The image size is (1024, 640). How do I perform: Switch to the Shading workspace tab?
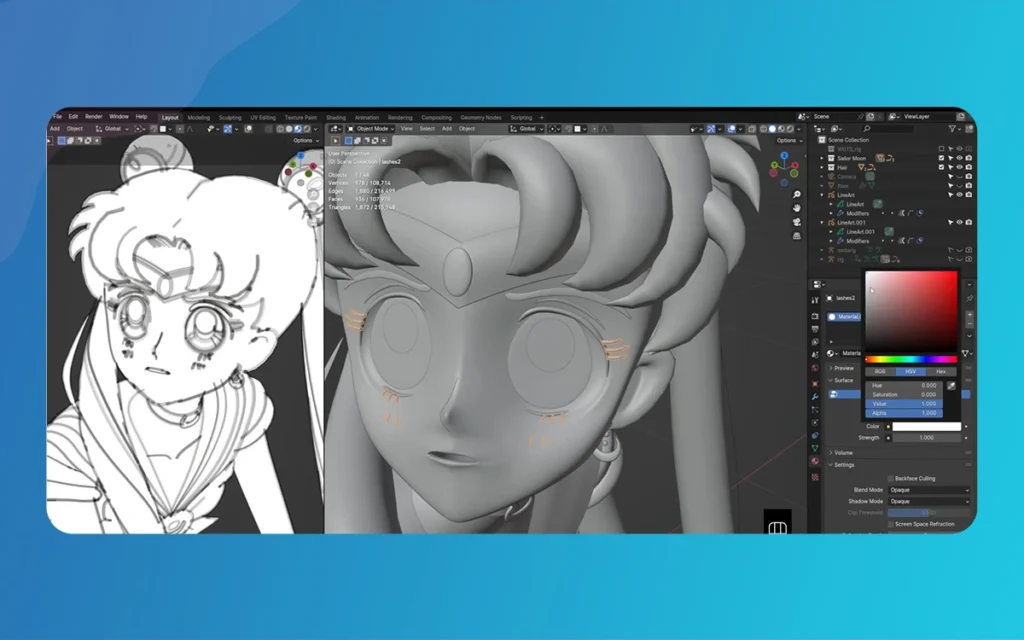click(336, 118)
